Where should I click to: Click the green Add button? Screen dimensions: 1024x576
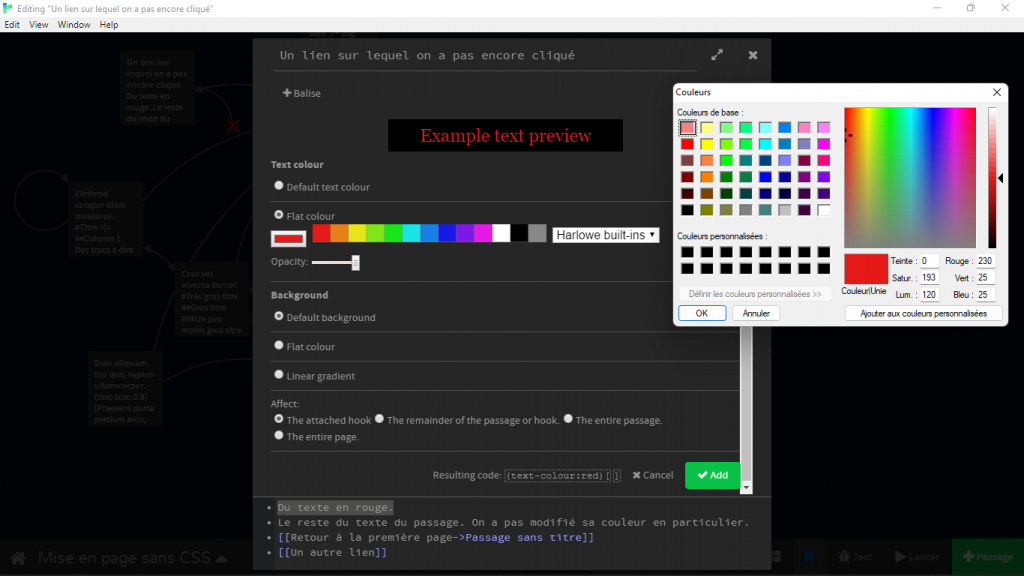712,475
